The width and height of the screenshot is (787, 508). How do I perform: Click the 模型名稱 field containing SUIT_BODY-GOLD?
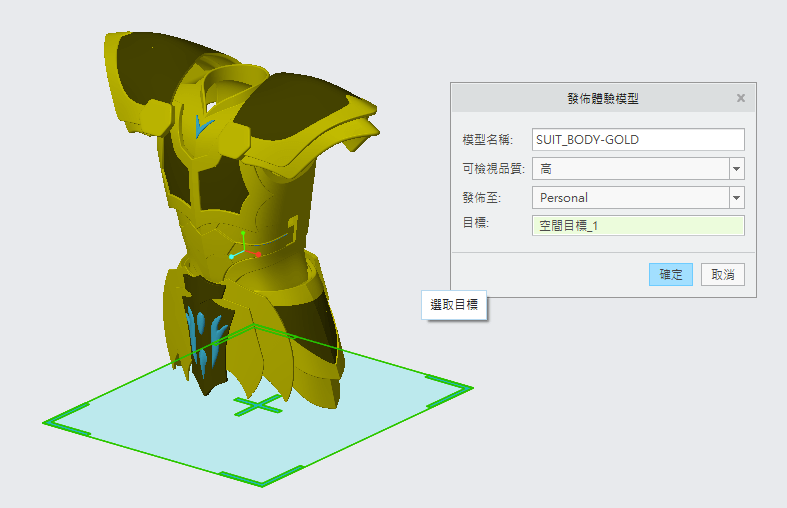pos(638,139)
